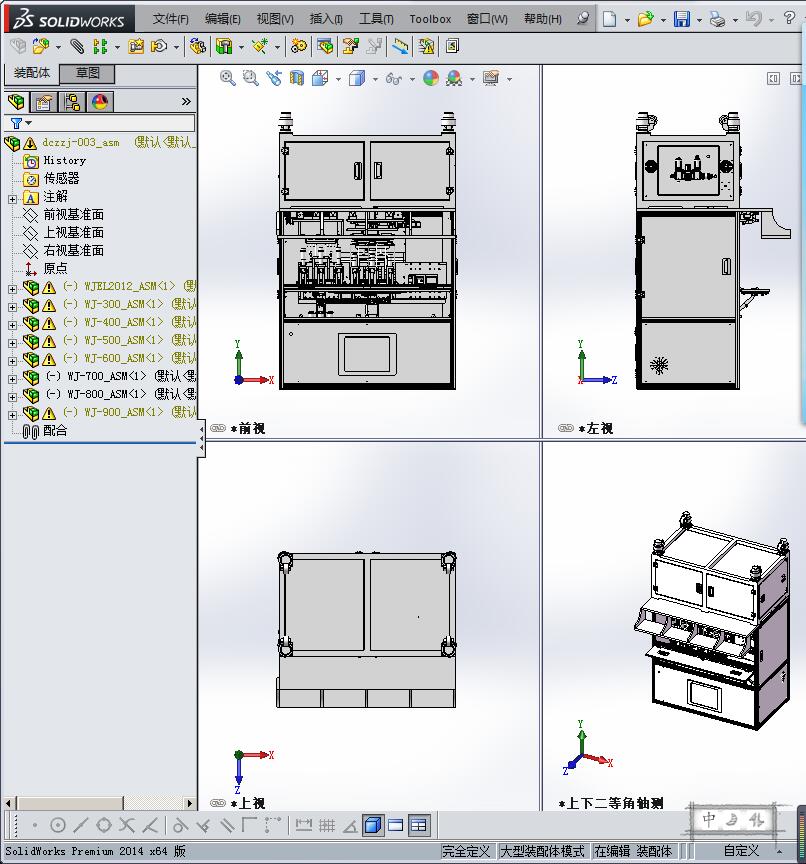
Task: Click Assembly Features icon
Action: click(224, 46)
